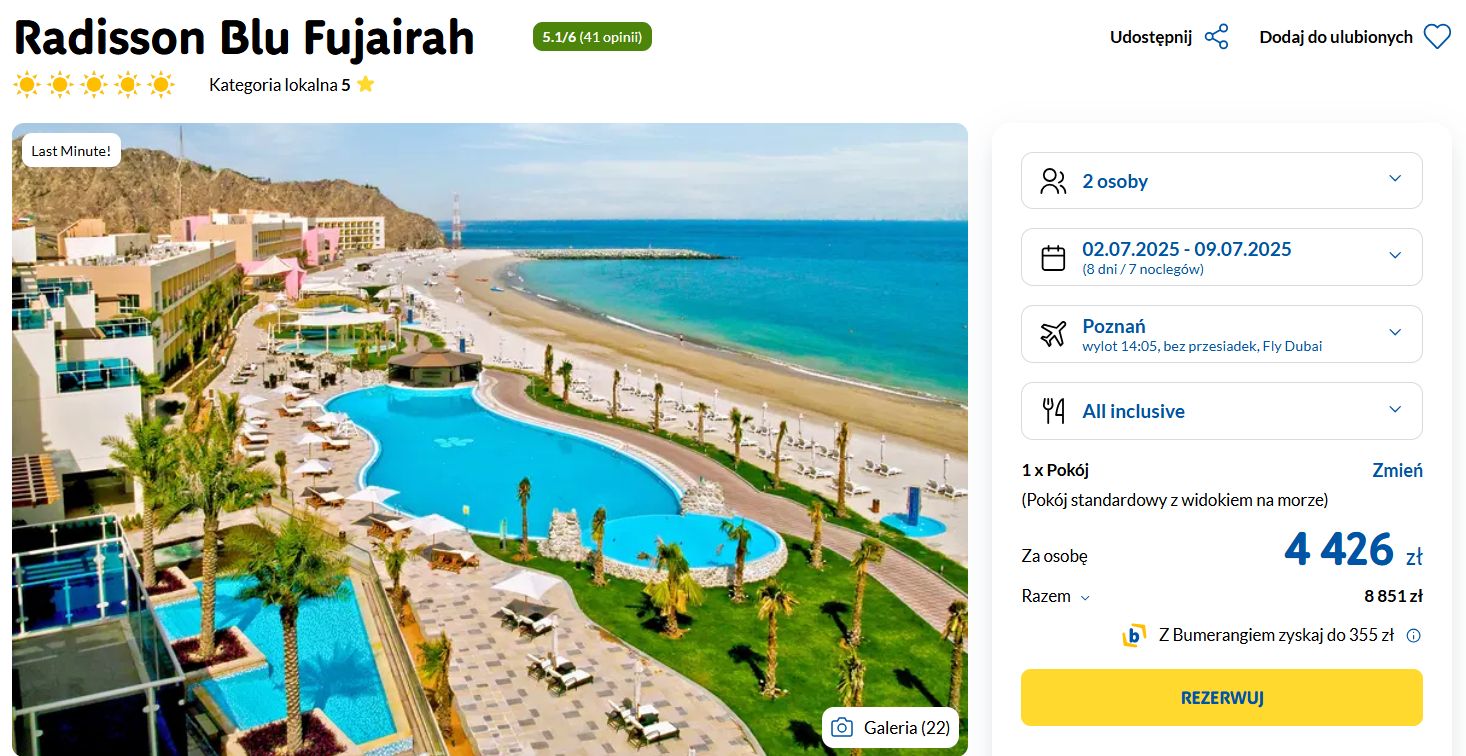
Task: Expand the 02.07.2025 - 09.07.2025 date selector
Action: (x=1221, y=257)
